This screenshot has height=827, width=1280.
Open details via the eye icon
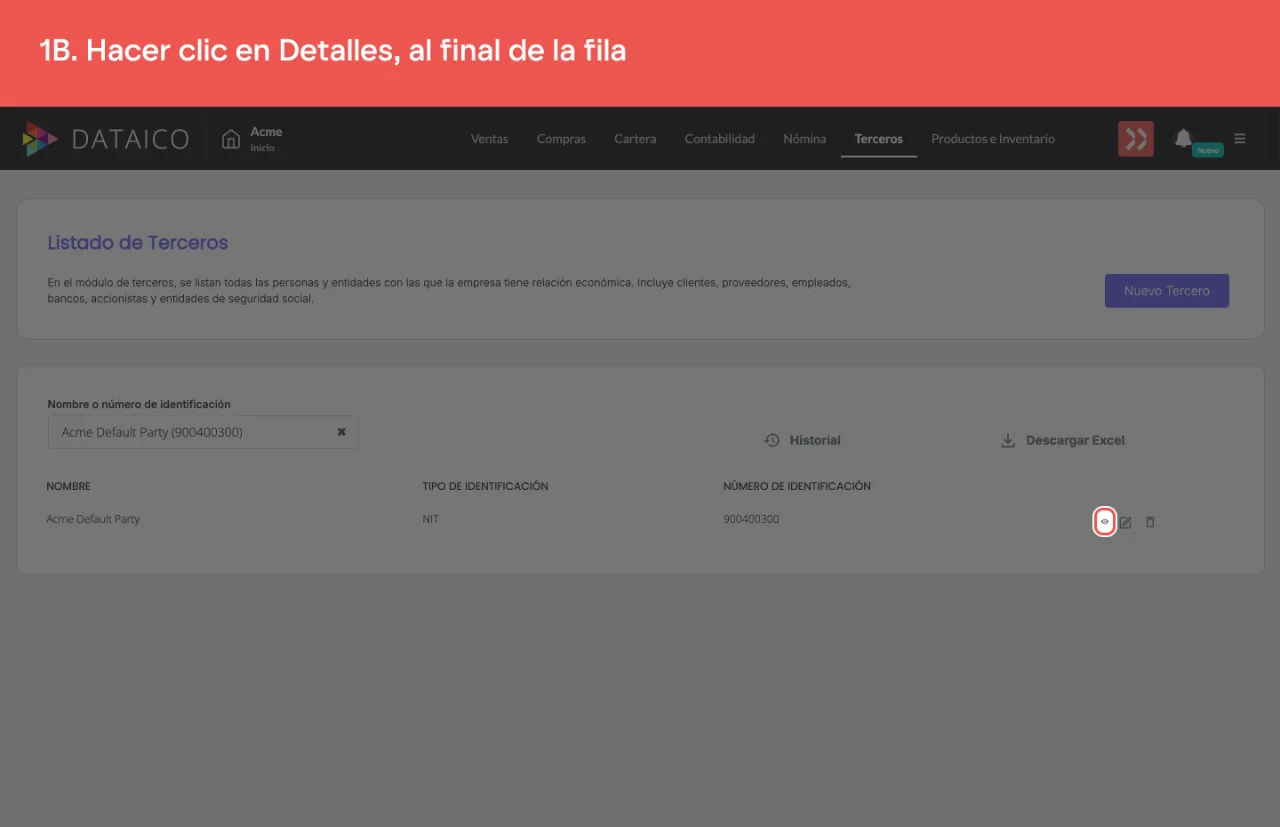pos(1104,522)
